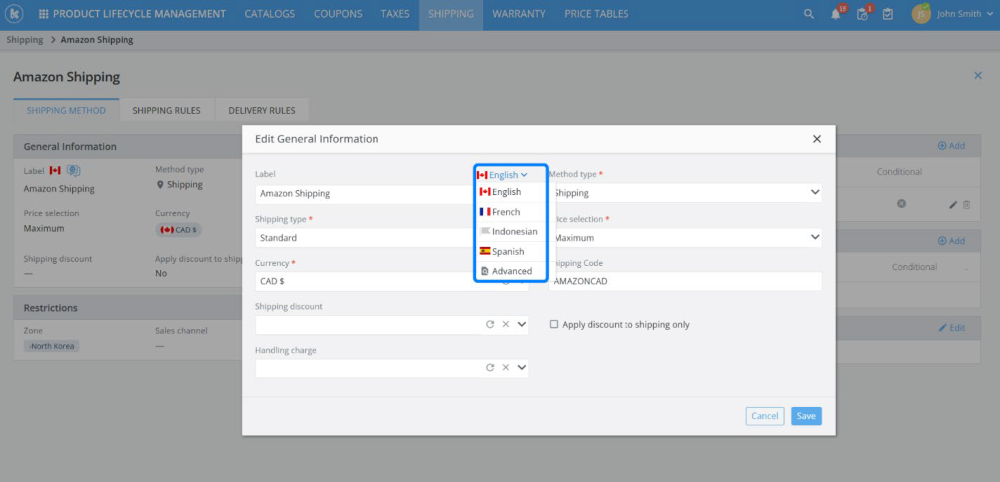Open the Shipping discount dropdown arrow
This screenshot has width=1000, height=482.
pyautogui.click(x=522, y=325)
